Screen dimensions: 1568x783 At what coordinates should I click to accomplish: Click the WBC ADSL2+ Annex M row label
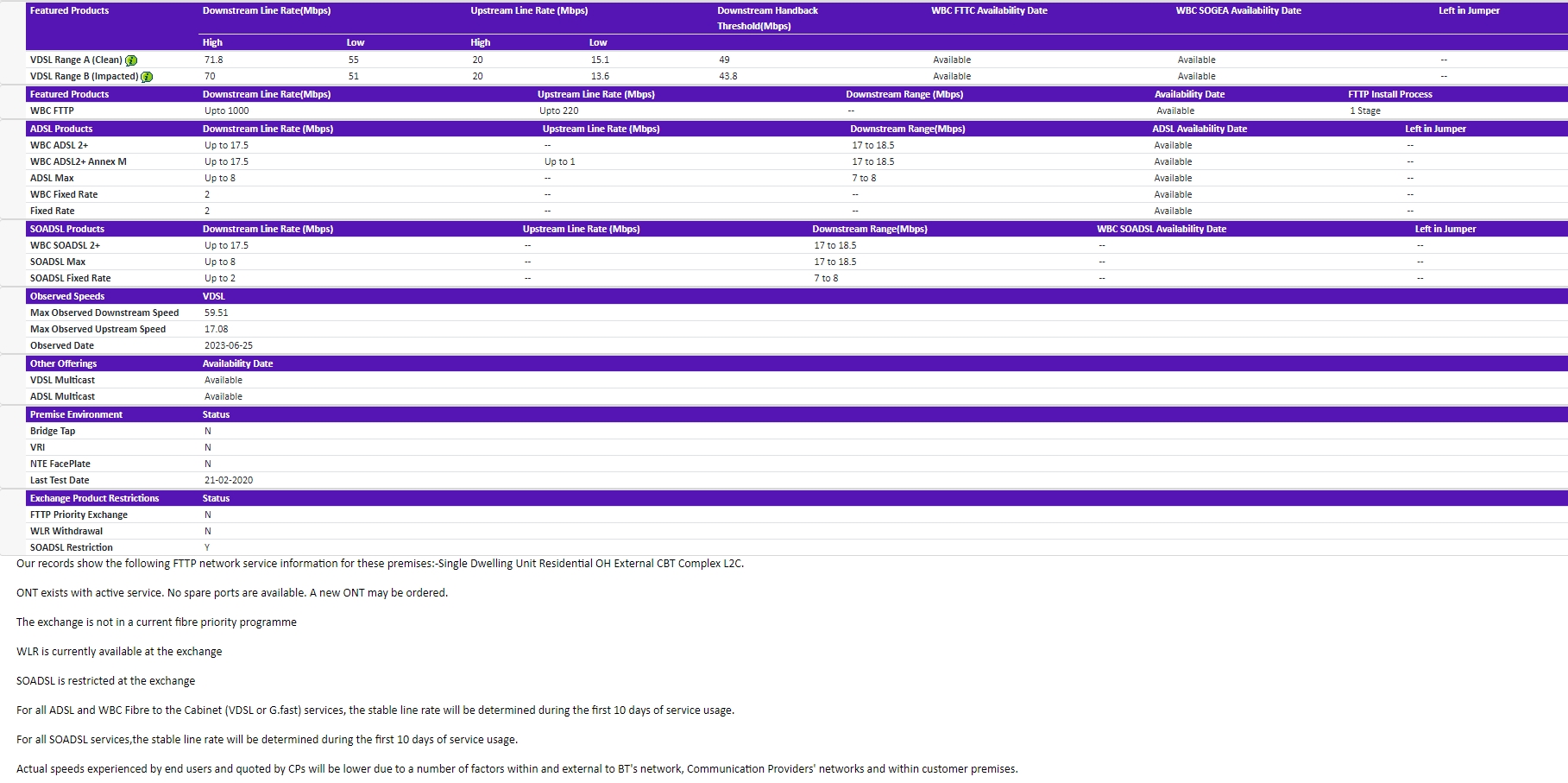tap(78, 161)
